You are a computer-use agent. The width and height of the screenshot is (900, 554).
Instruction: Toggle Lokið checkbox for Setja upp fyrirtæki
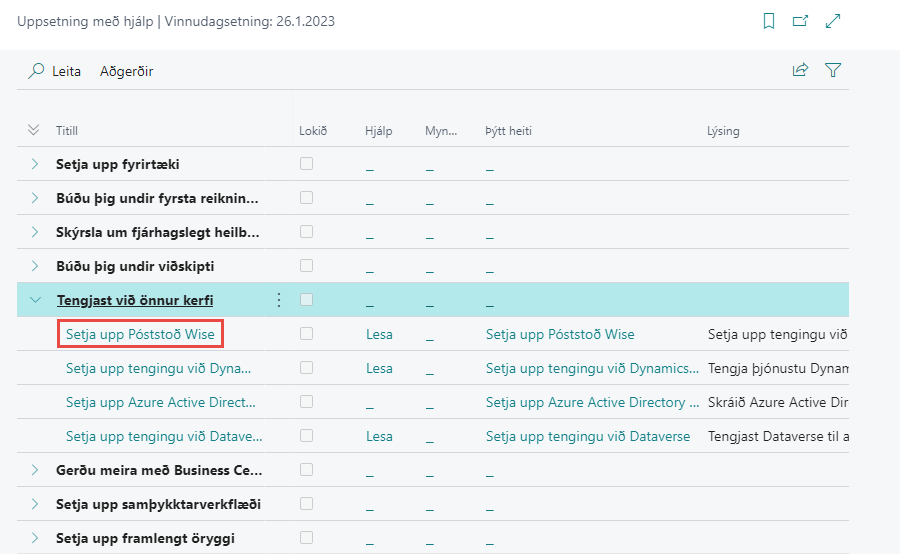point(307,164)
